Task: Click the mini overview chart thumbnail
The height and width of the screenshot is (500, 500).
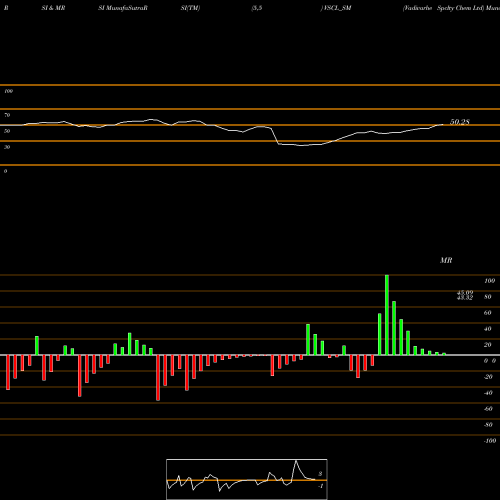Action: [247, 479]
